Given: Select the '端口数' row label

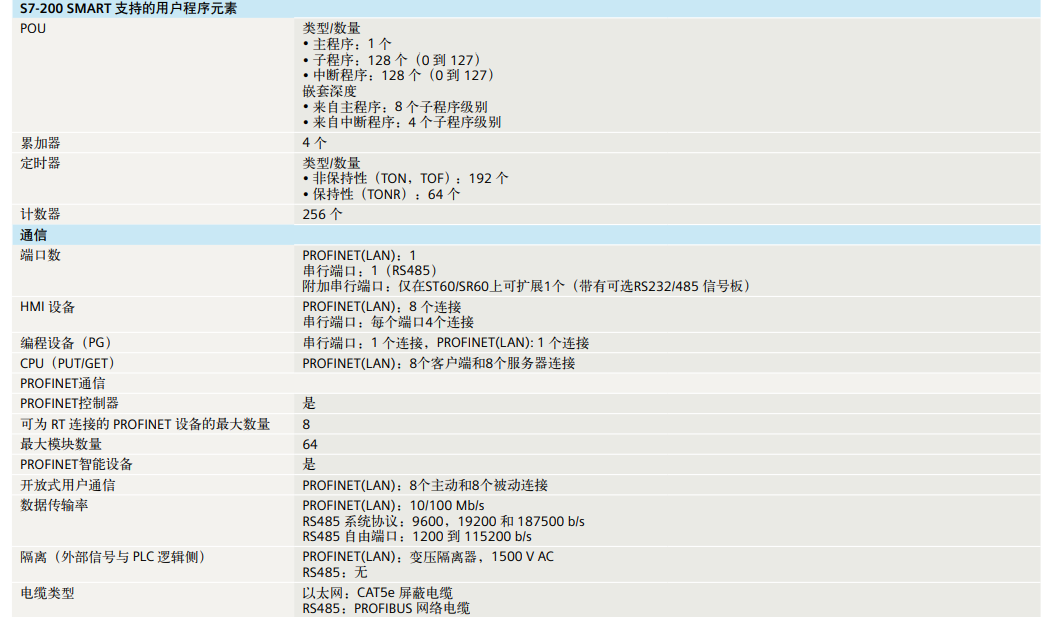Looking at the screenshot, I should (40, 255).
